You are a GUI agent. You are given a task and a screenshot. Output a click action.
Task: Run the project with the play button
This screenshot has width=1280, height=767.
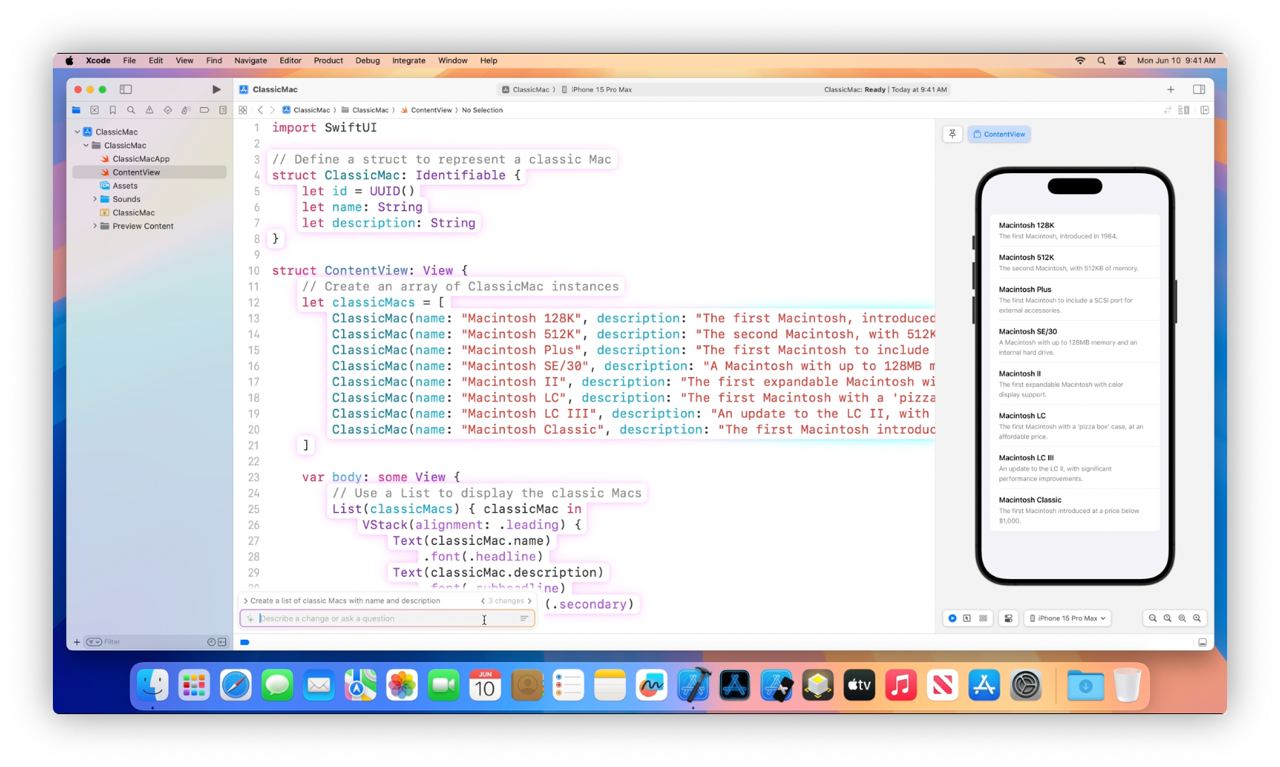point(216,89)
